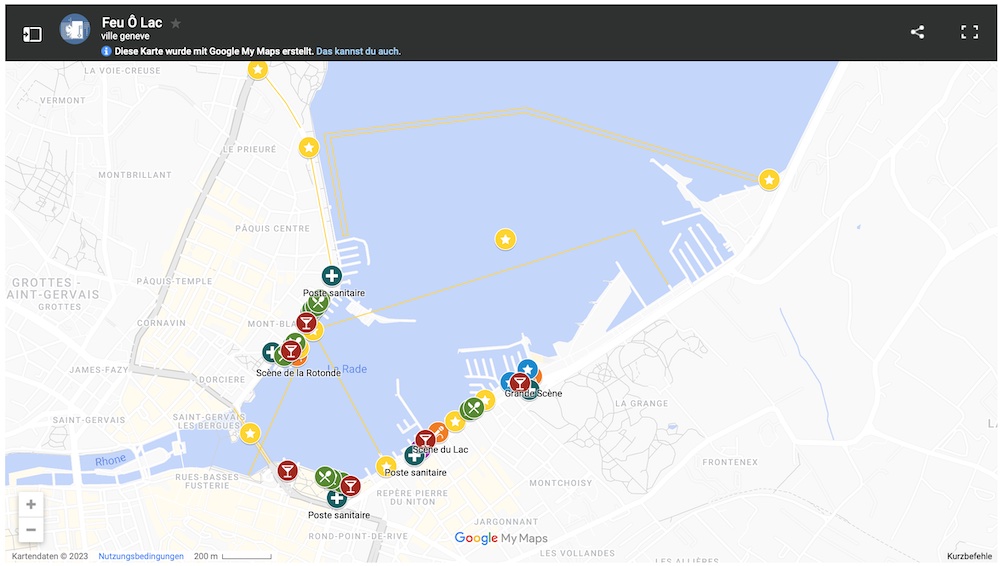This screenshot has height=566, width=1000.
Task: Open the Nutzungsbedingungen link
Action: 141,556
